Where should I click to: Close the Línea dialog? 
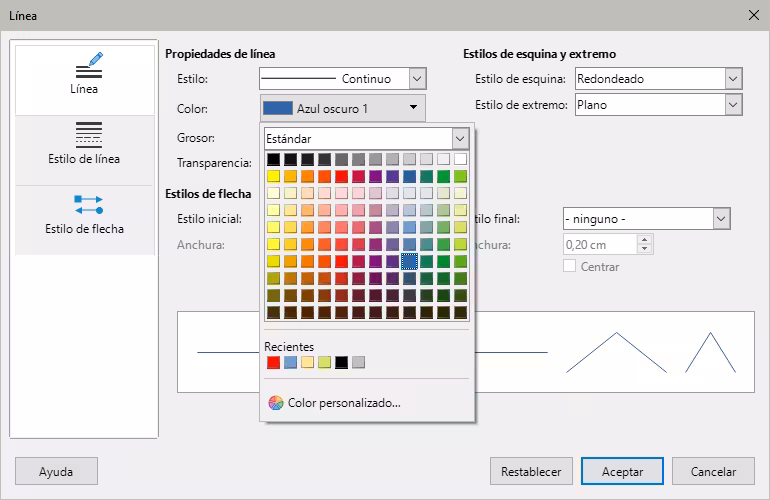pyautogui.click(x=754, y=15)
